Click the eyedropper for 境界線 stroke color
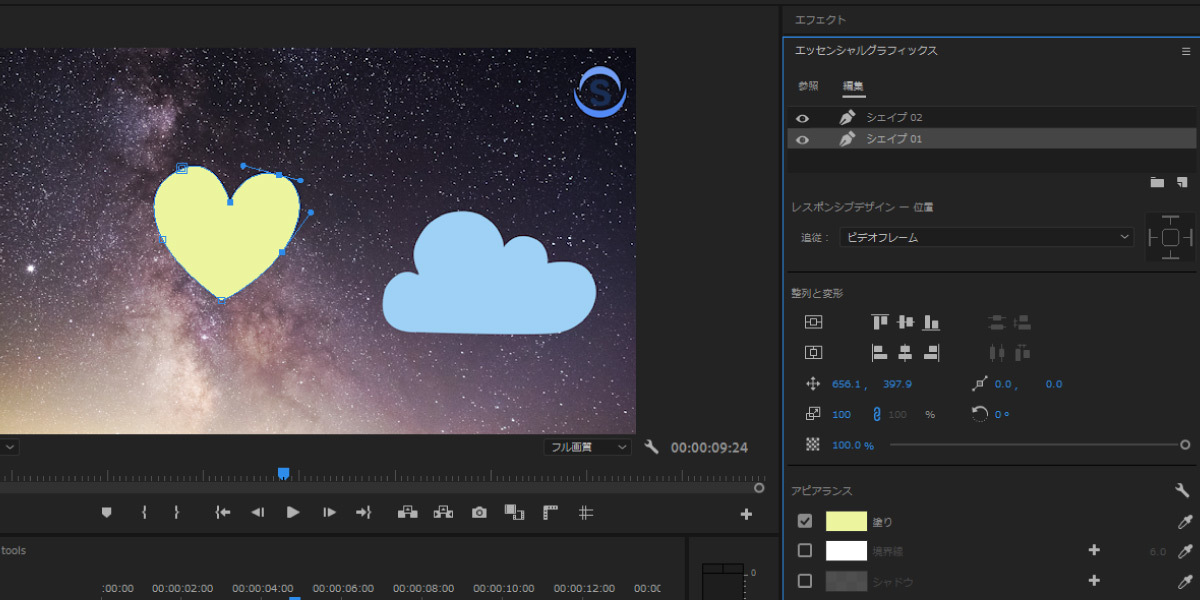This screenshot has height=600, width=1200. pyautogui.click(x=1185, y=551)
